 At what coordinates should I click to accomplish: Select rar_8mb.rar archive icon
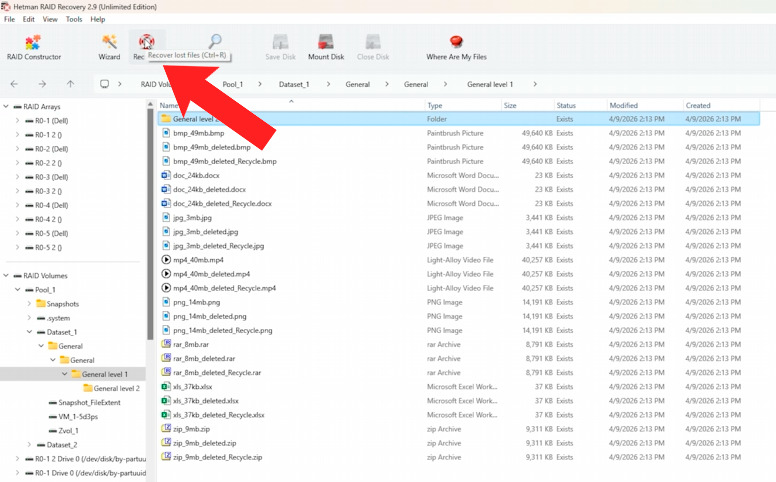pos(166,344)
